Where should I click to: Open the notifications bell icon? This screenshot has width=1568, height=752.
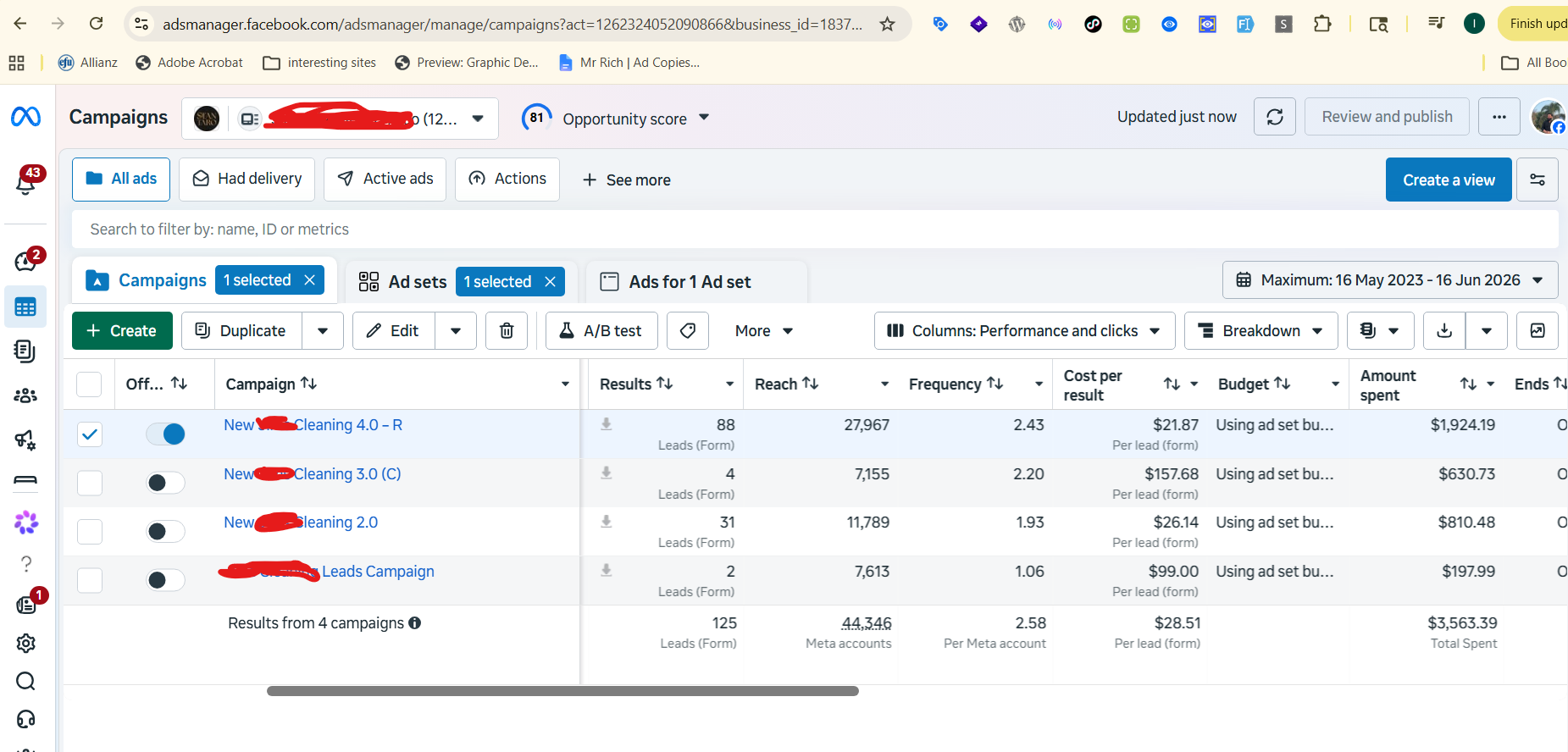(x=26, y=183)
